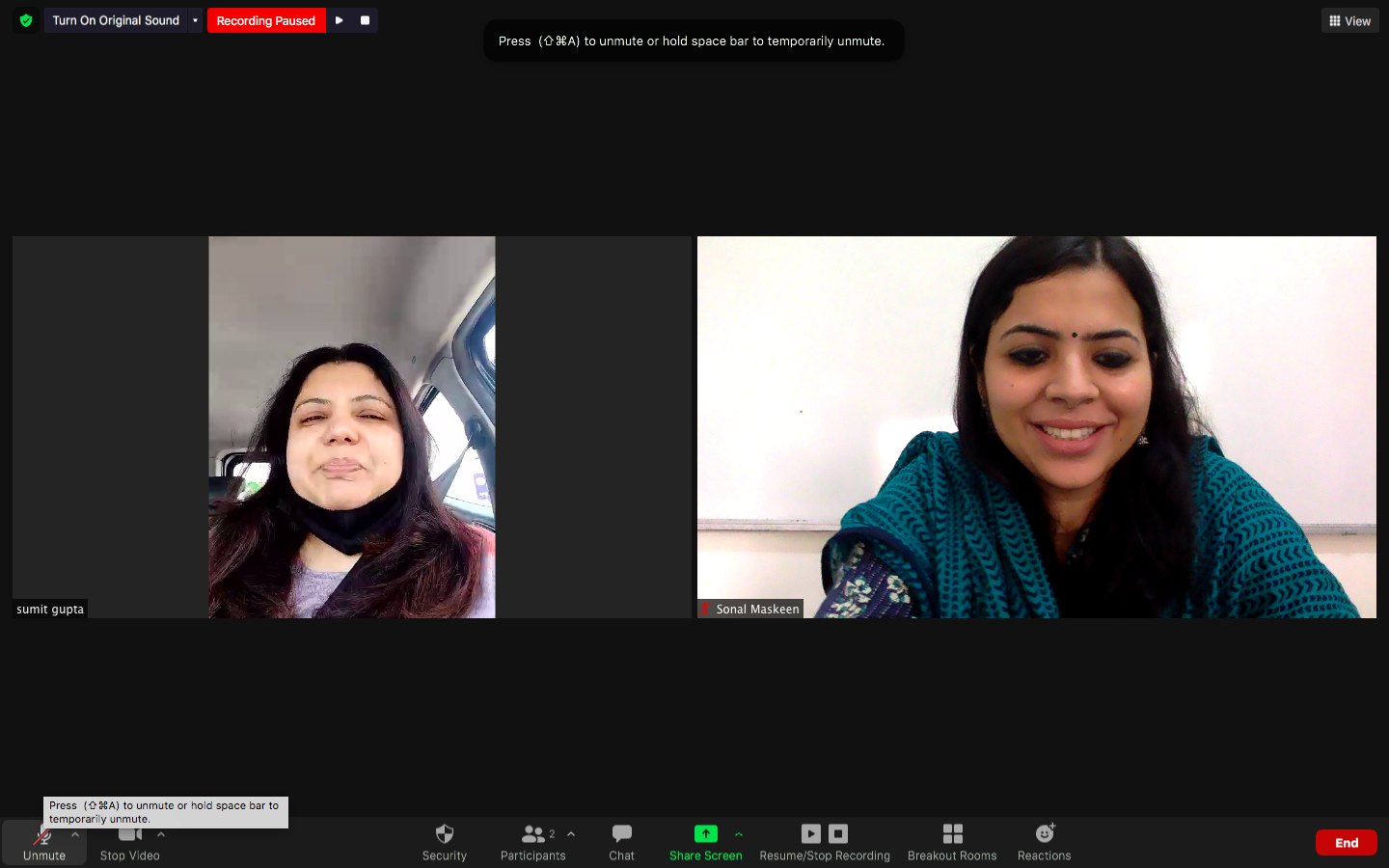Expand Share Screen options chevron
The image size is (1389, 868).
pyautogui.click(x=739, y=834)
